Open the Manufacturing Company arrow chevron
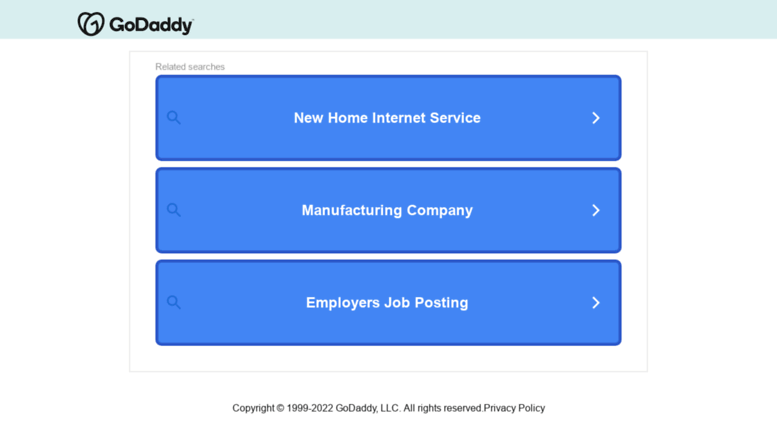 (x=596, y=210)
